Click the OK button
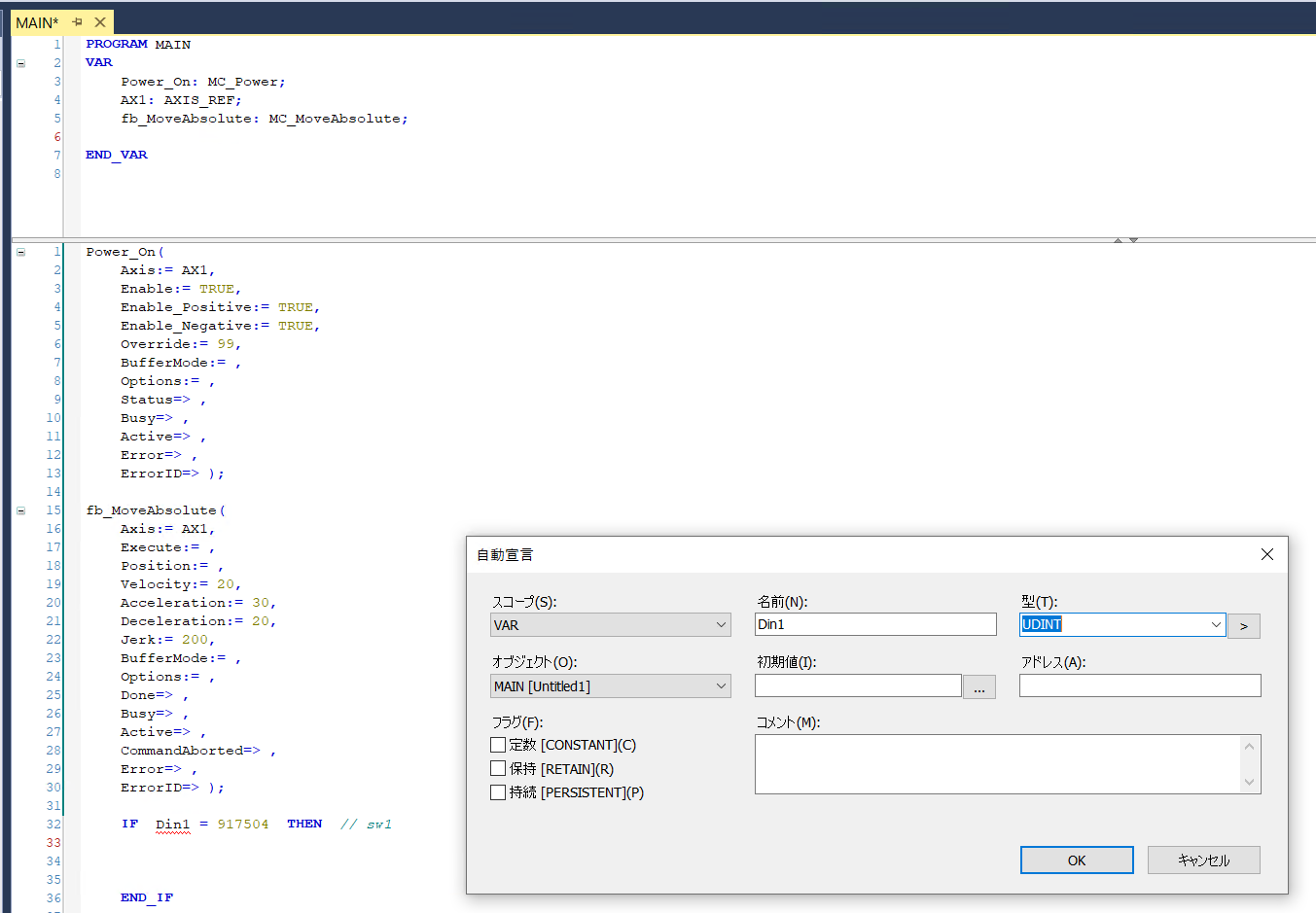 tap(1077, 860)
